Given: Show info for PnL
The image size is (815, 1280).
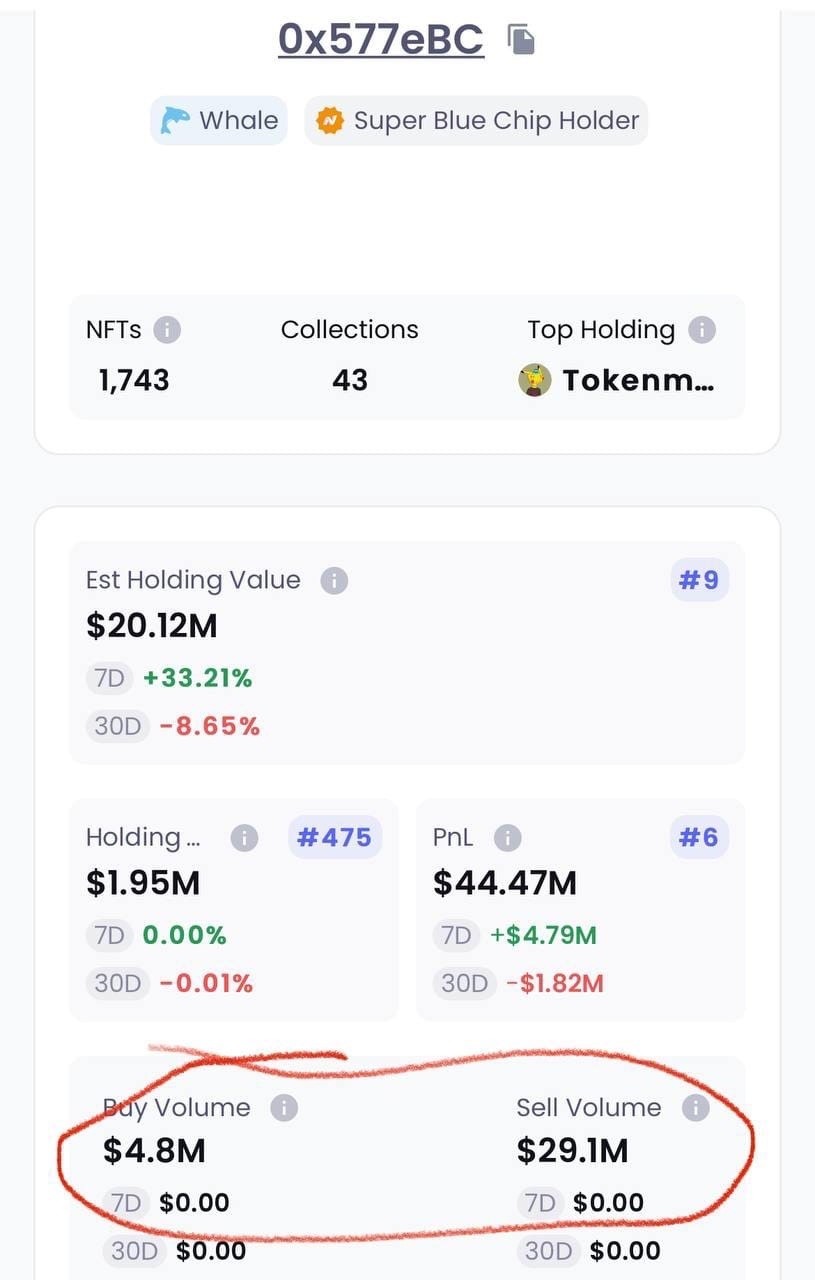Looking at the screenshot, I should tap(507, 837).
